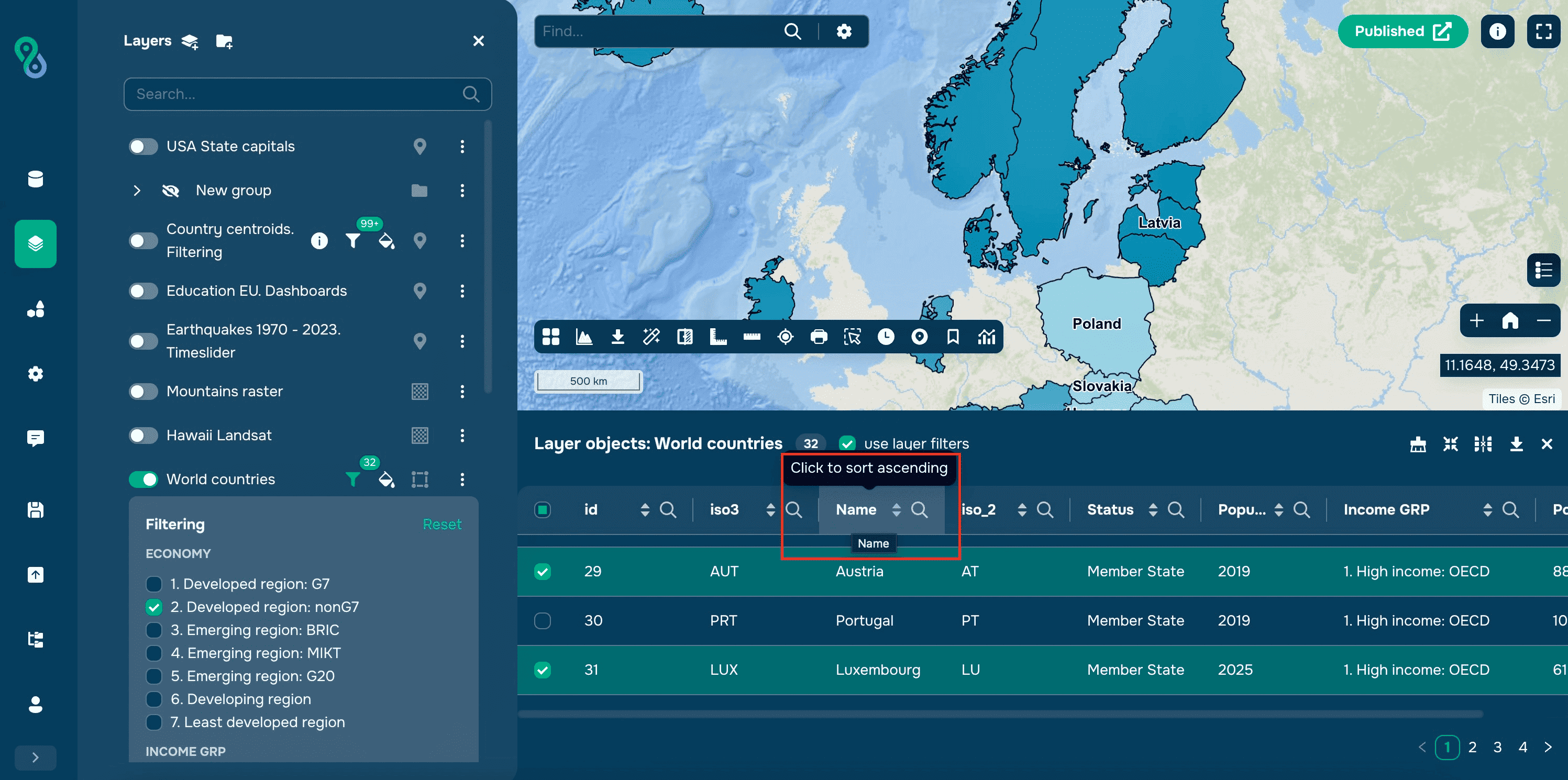Toggle the World countries layer off

[x=143, y=480]
